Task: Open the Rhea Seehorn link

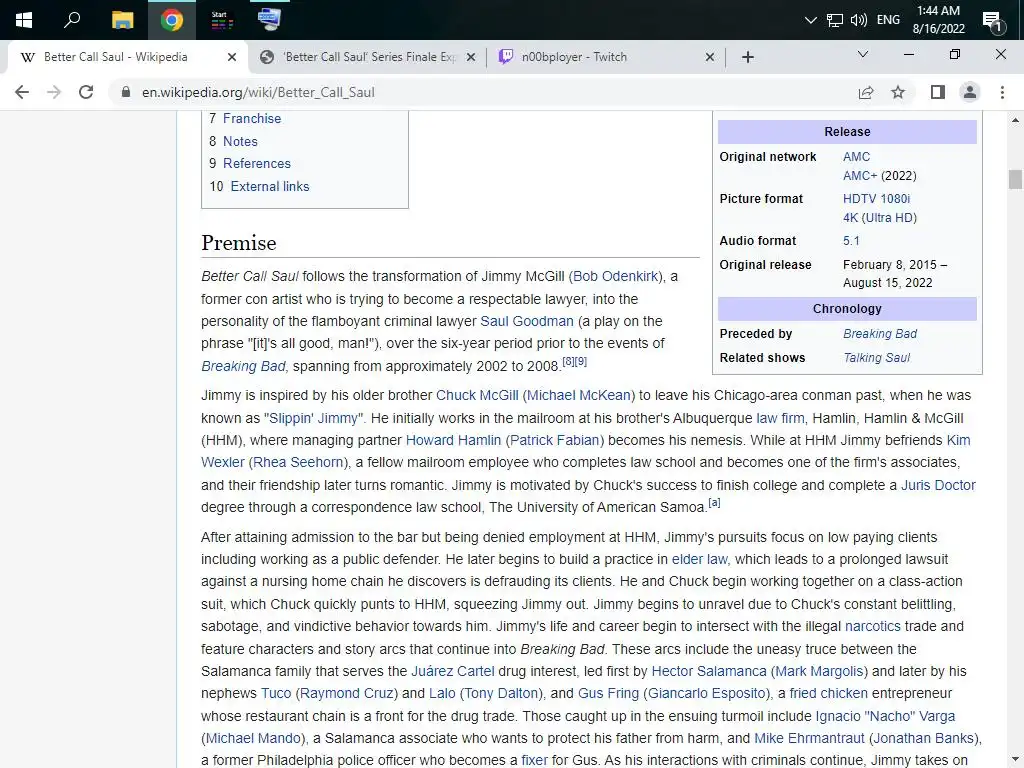Action: click(x=298, y=462)
